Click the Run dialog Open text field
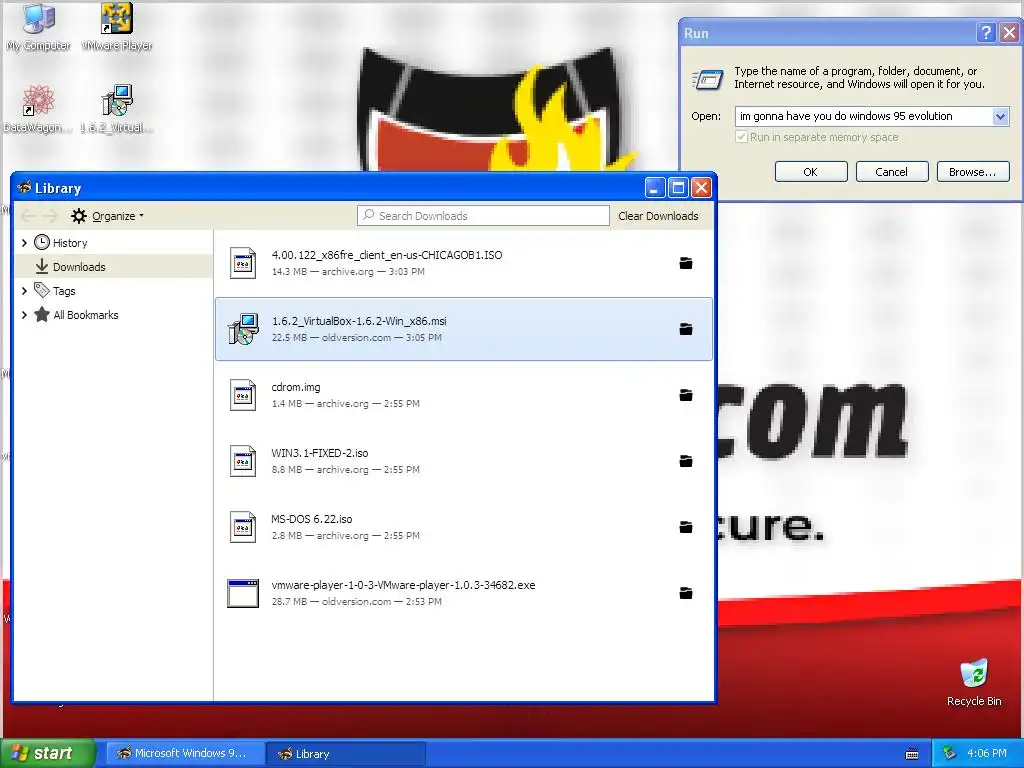1024x768 pixels. coord(864,116)
